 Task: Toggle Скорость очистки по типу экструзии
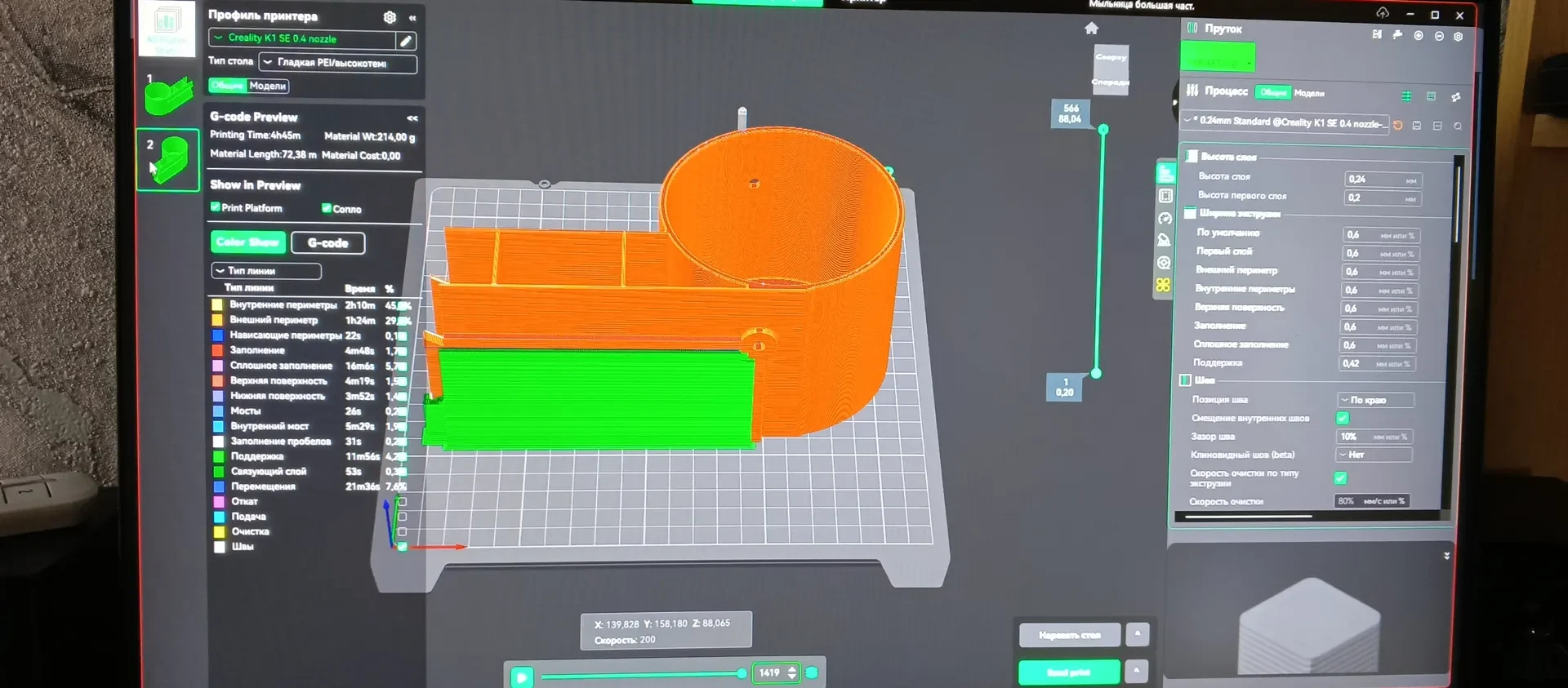1340,478
